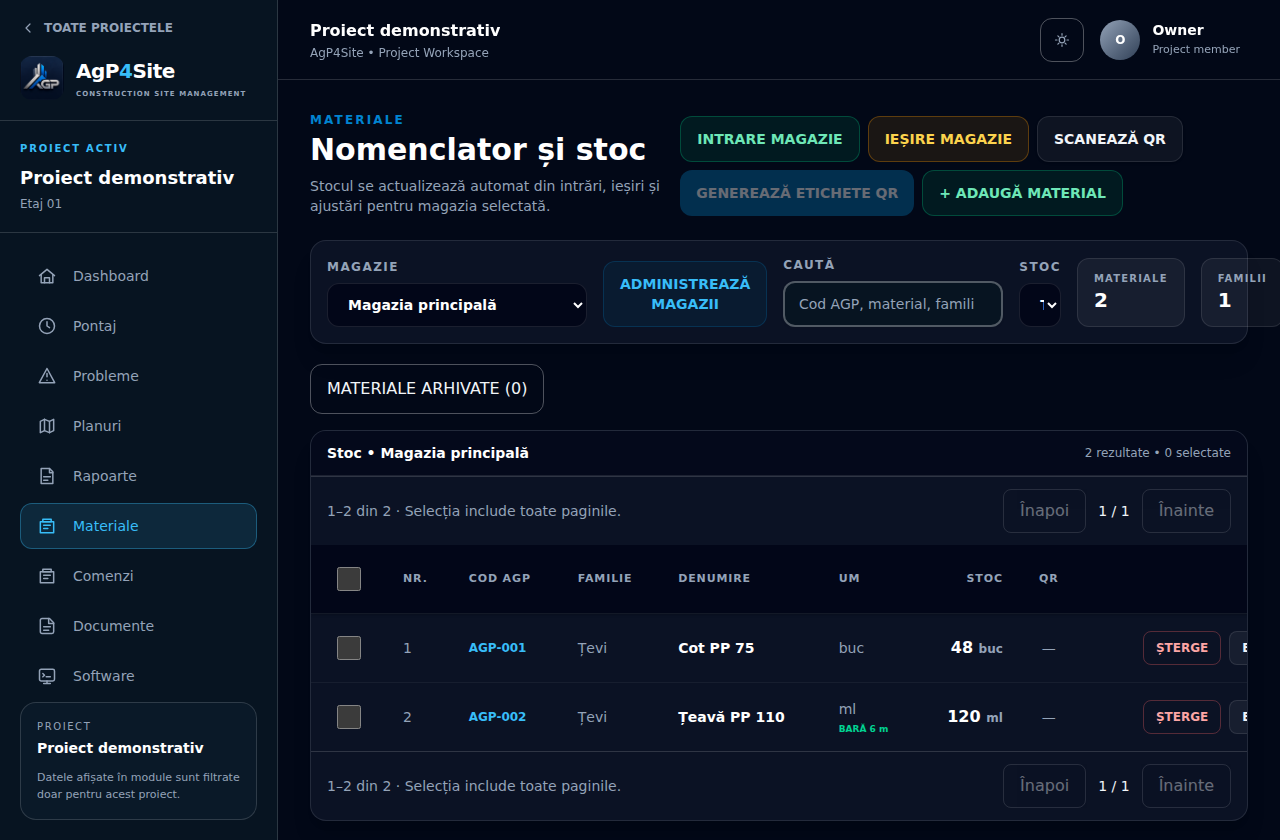Open Software section
The width and height of the screenshot is (1280, 840).
[138, 676]
